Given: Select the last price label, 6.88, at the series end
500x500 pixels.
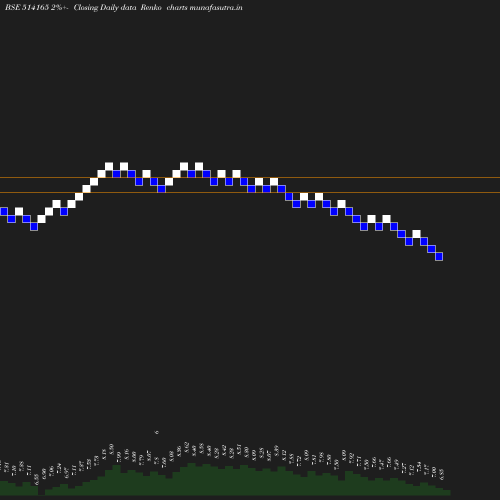Looking at the screenshot, I should point(442,474).
